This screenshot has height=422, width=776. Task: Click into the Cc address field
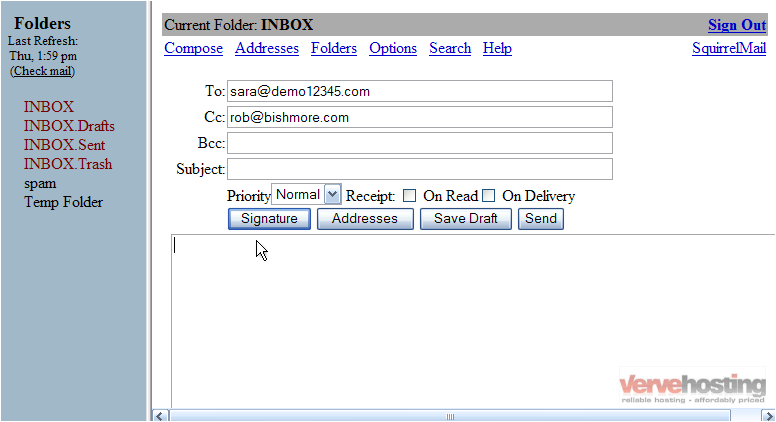[x=420, y=117]
